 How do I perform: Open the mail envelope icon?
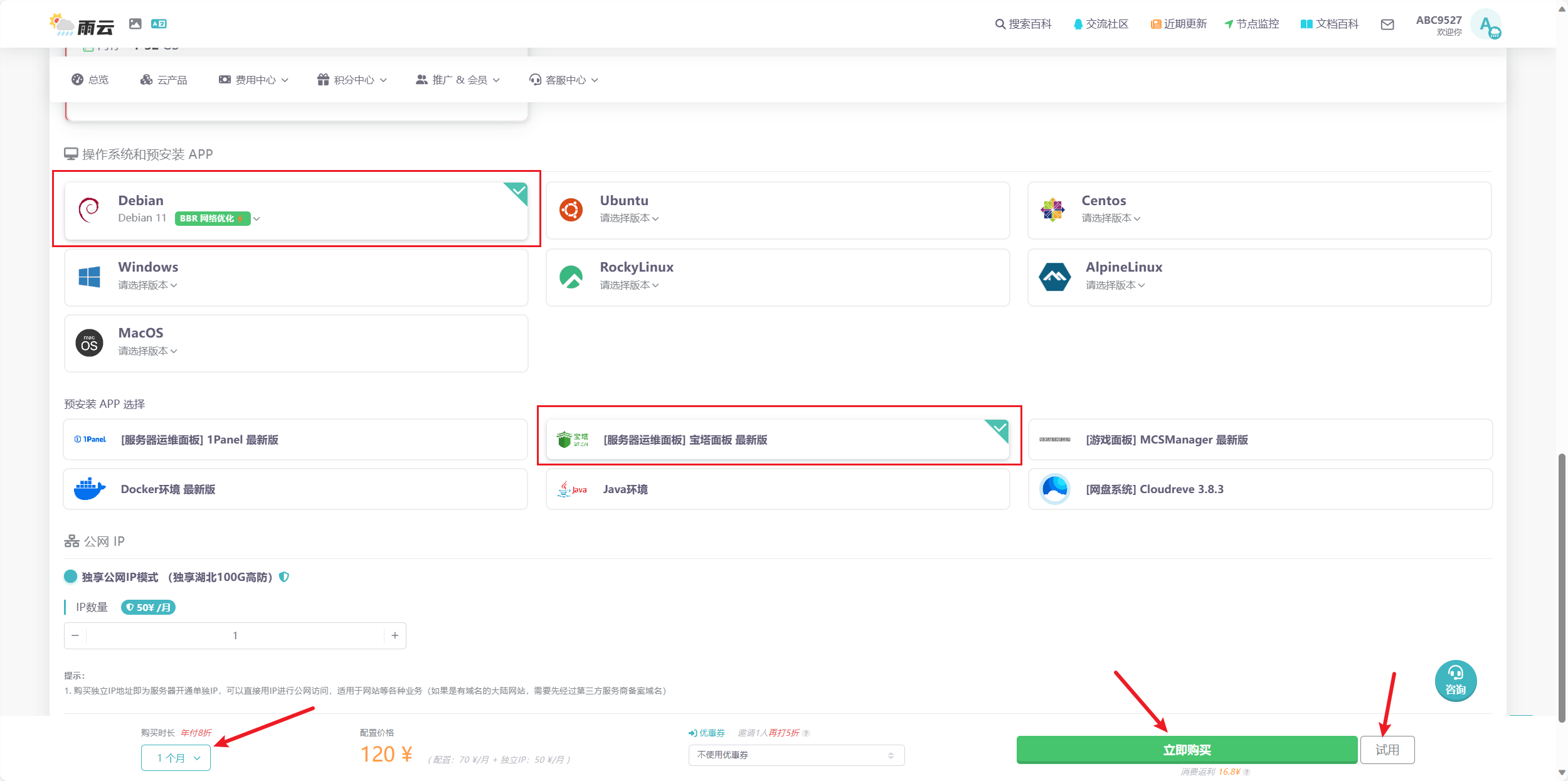click(x=1387, y=24)
